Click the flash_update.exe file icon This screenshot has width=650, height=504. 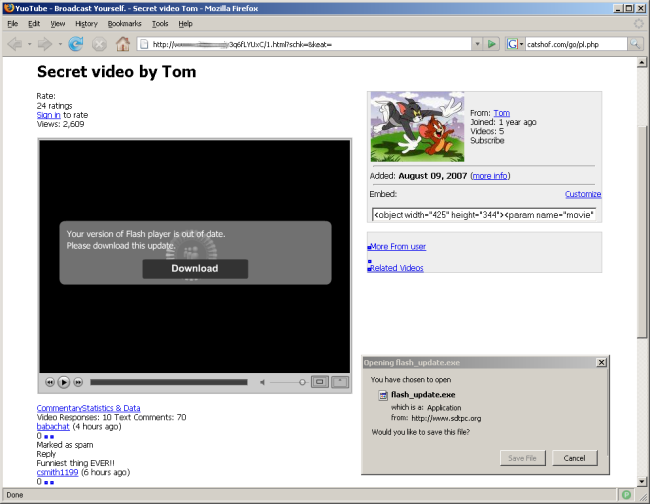383,395
